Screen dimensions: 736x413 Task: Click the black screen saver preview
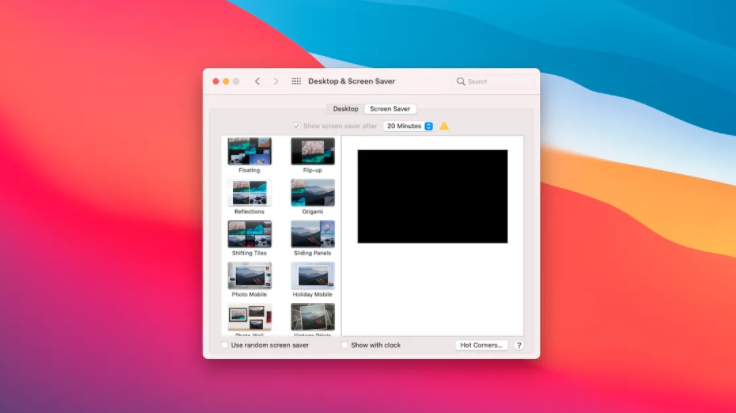coord(432,197)
